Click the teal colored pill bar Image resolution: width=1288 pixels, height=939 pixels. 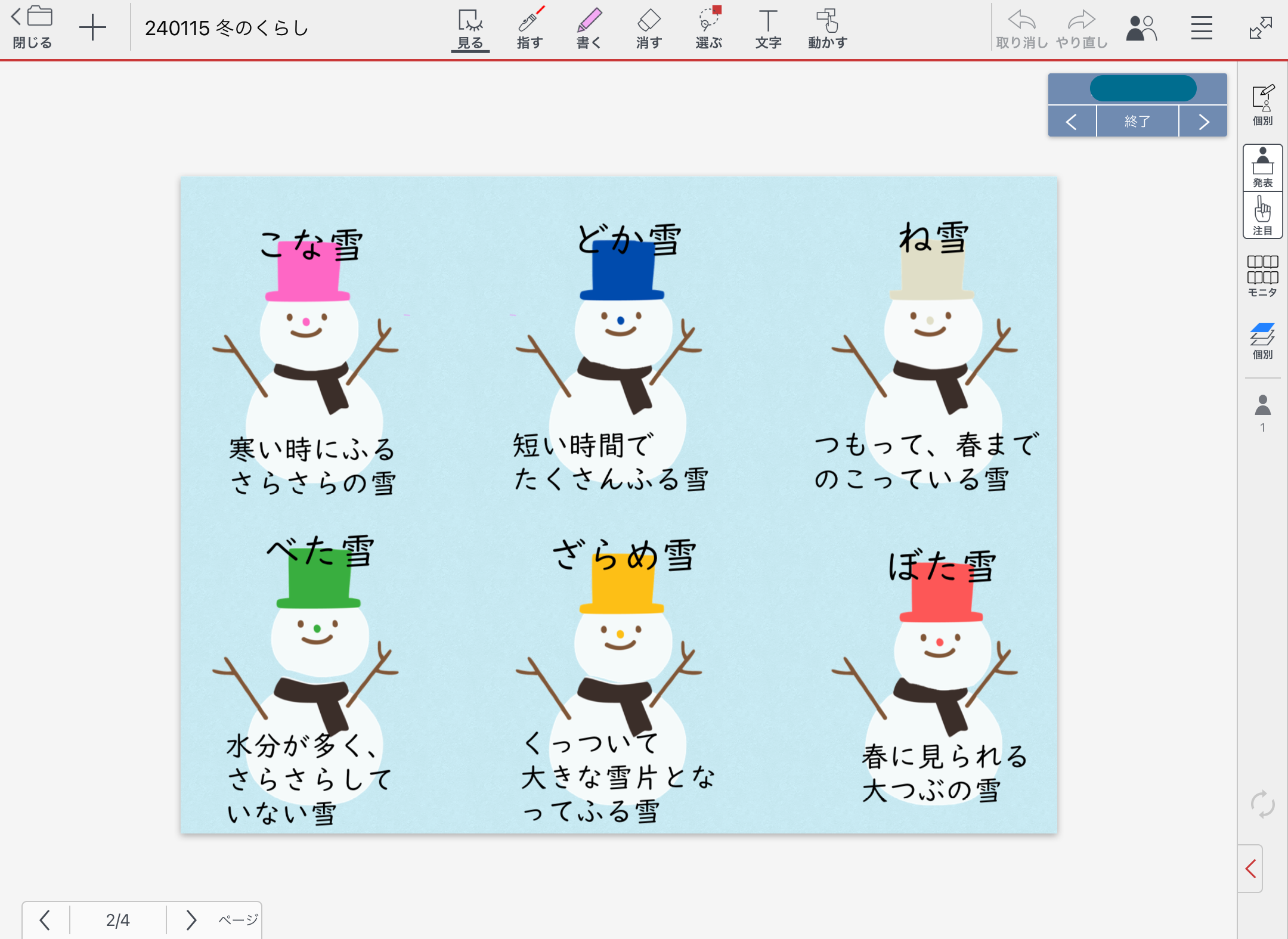(1143, 89)
